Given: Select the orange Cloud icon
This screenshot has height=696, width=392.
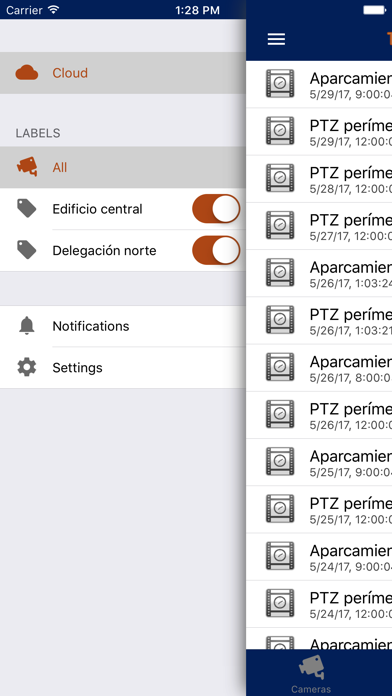Looking at the screenshot, I should tap(27, 73).
